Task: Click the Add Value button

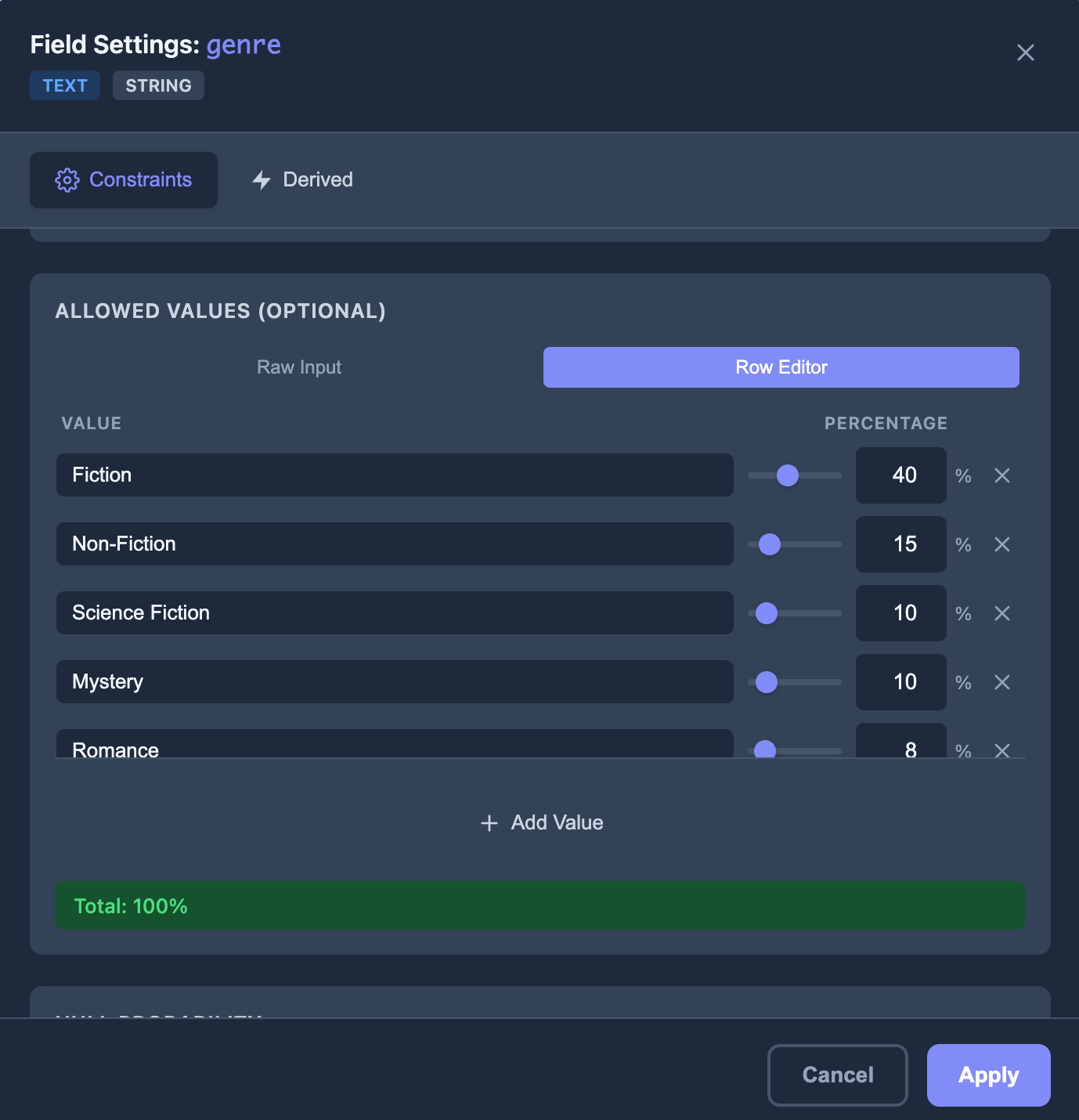Action: (541, 823)
